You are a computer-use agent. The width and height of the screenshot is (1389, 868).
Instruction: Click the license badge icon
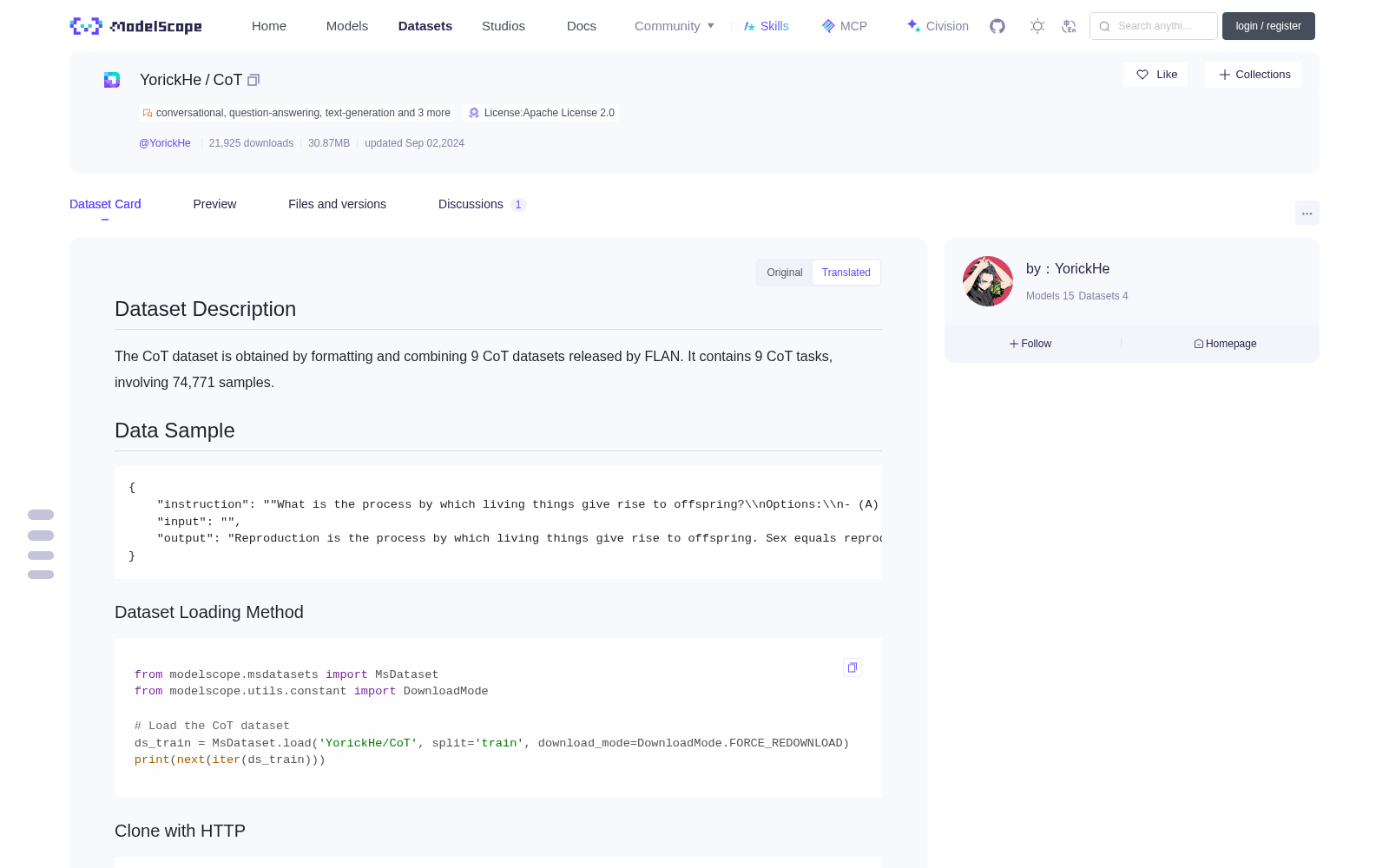pos(474,113)
